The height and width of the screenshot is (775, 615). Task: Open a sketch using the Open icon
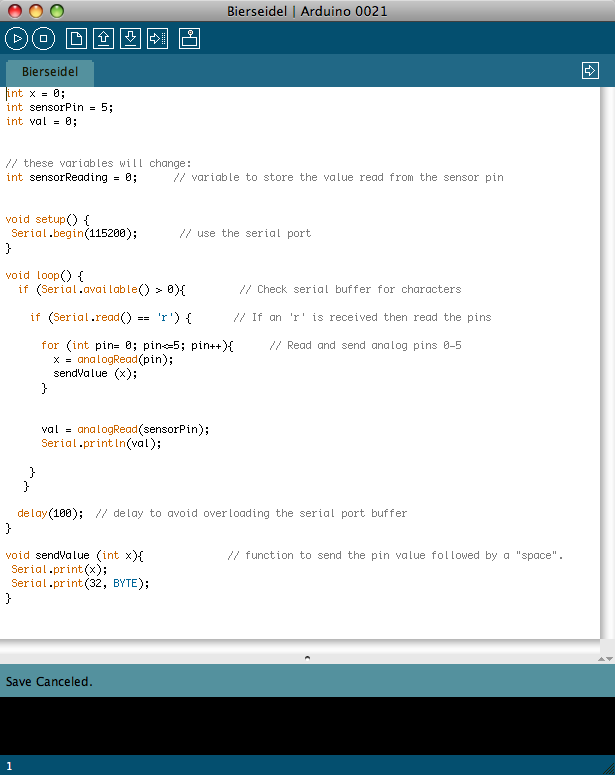[x=103, y=39]
